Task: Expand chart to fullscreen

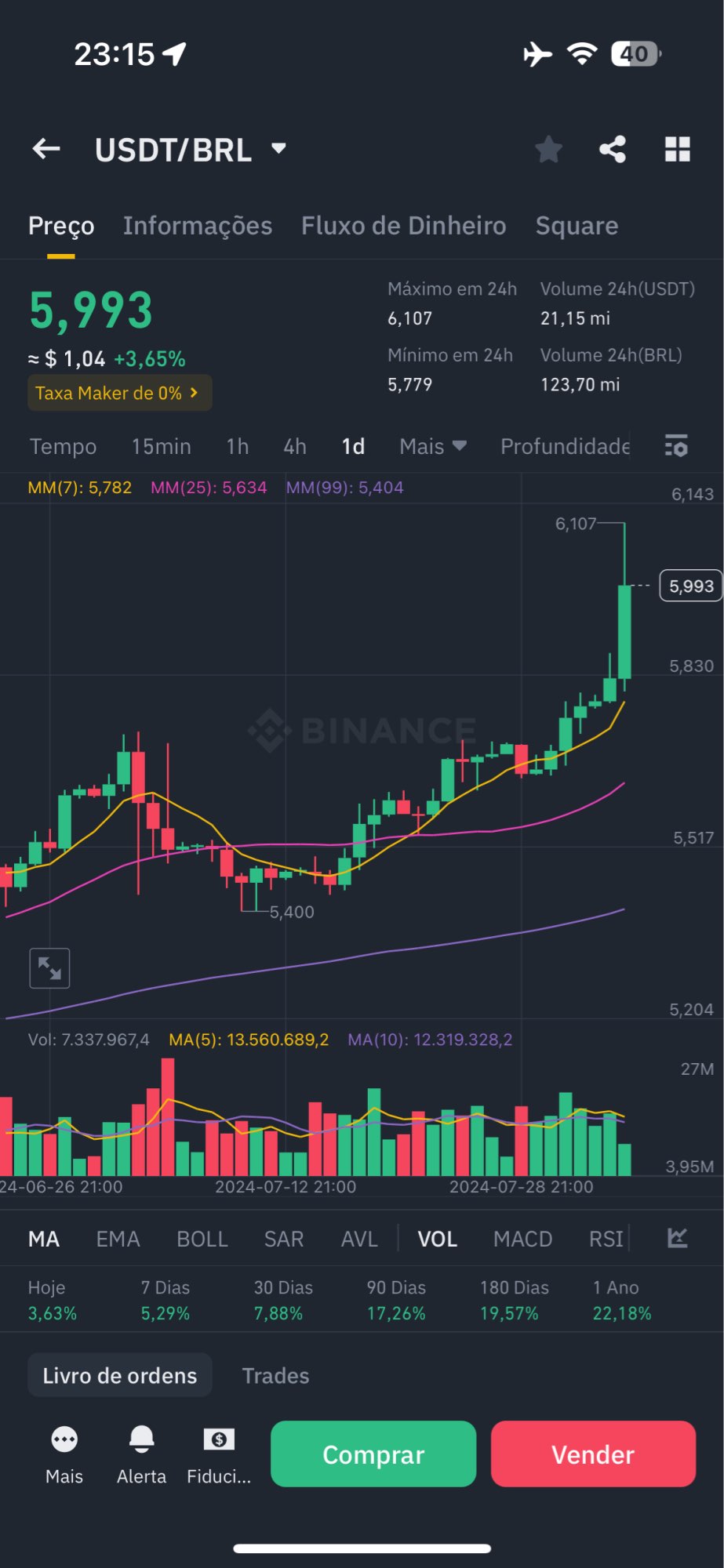Action: [x=49, y=968]
